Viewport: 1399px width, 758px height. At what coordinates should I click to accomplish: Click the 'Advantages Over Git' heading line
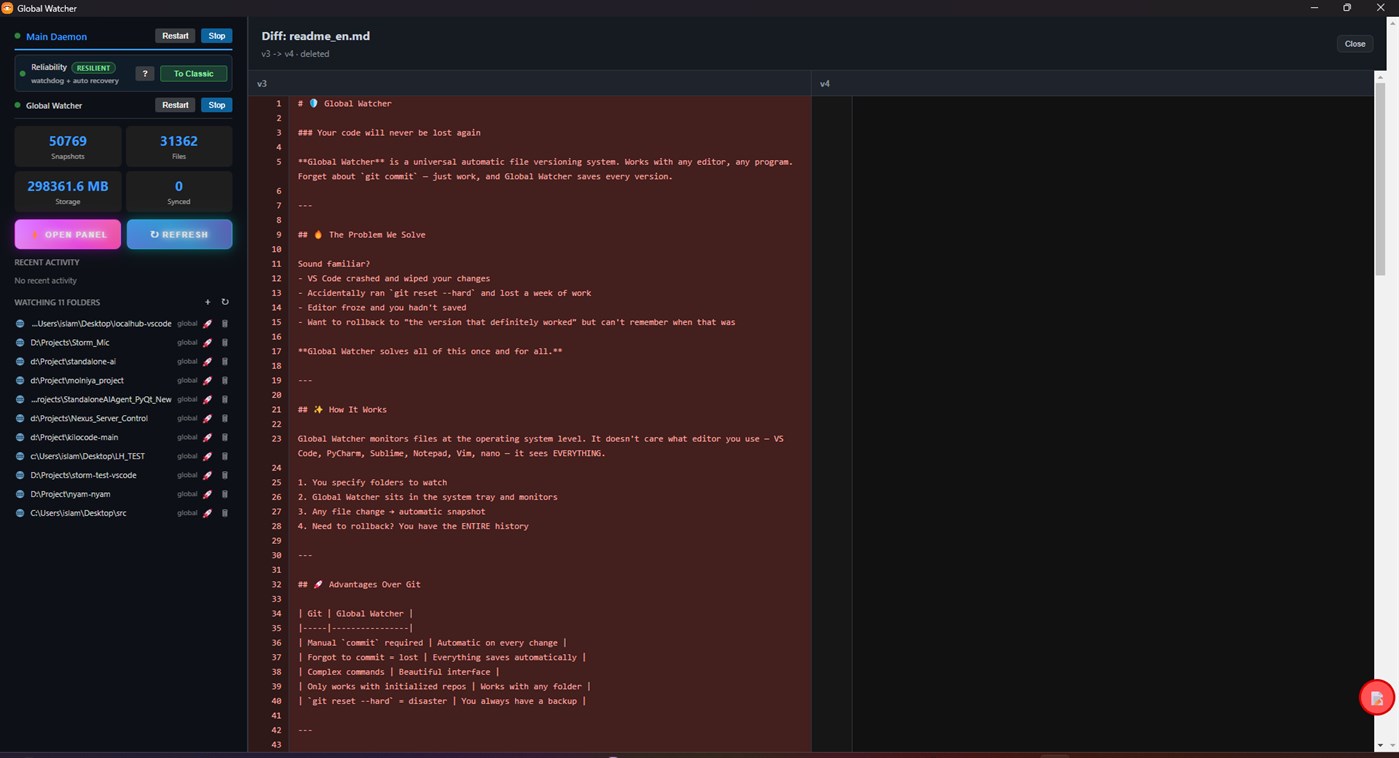pos(359,585)
